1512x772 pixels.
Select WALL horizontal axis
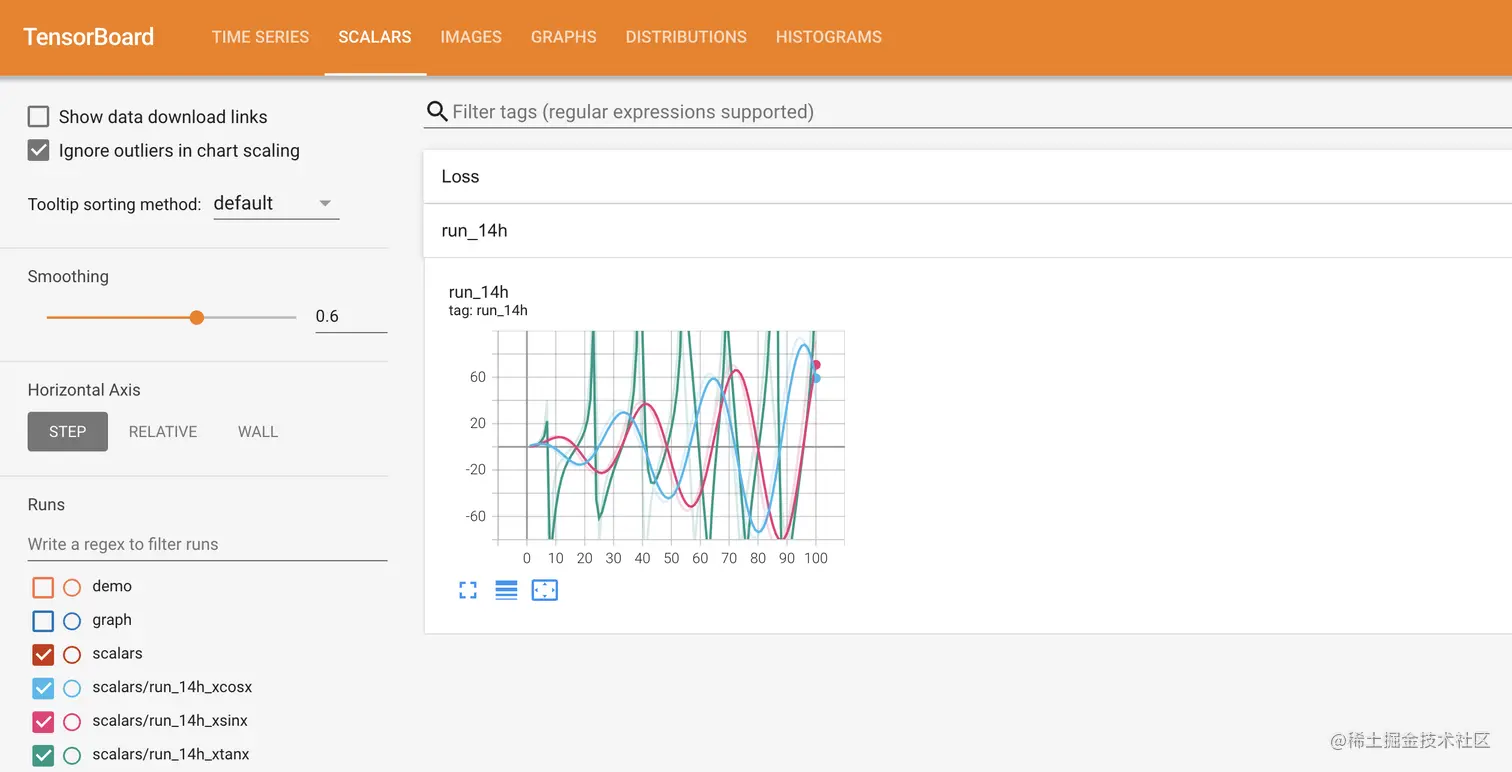pos(258,432)
